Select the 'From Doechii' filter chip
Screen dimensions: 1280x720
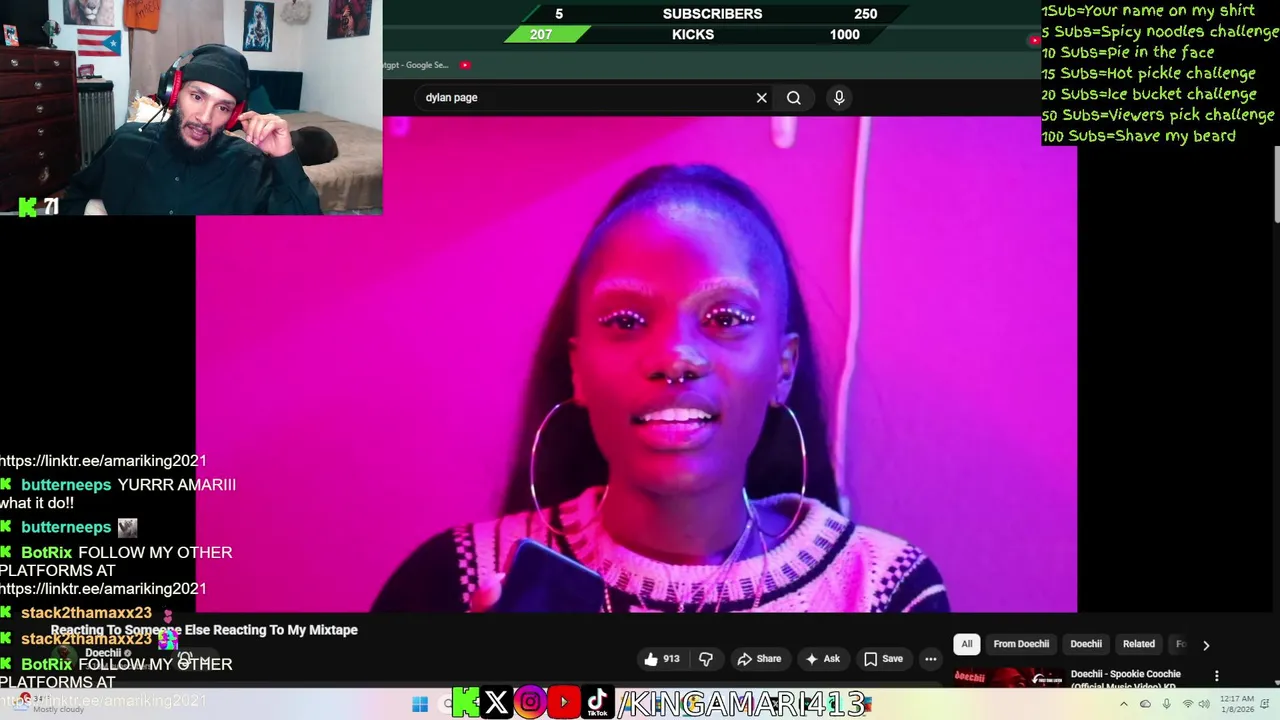pyautogui.click(x=1021, y=644)
